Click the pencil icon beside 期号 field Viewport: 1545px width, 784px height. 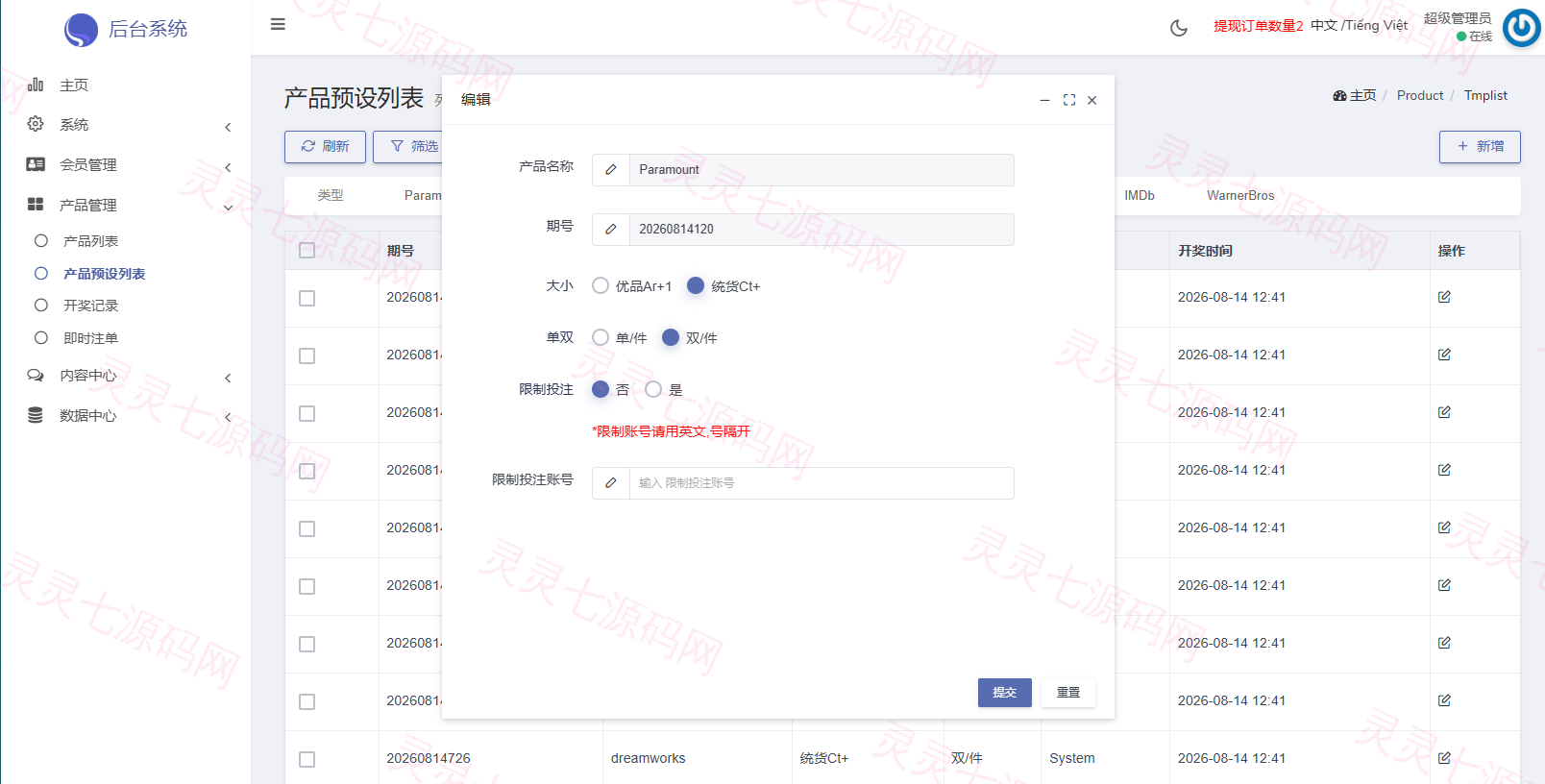[611, 230]
